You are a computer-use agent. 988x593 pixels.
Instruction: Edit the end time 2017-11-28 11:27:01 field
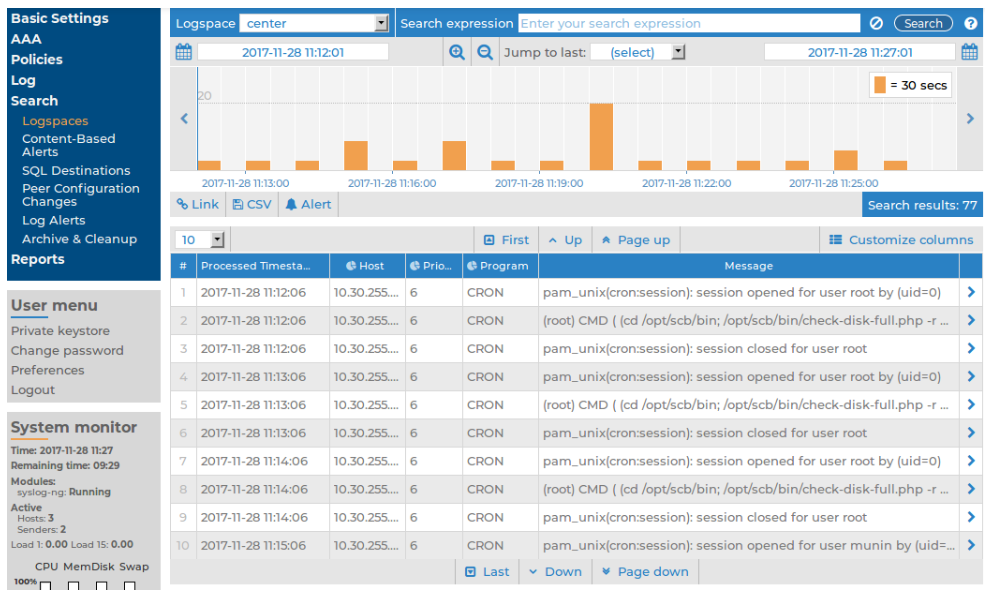(859, 52)
